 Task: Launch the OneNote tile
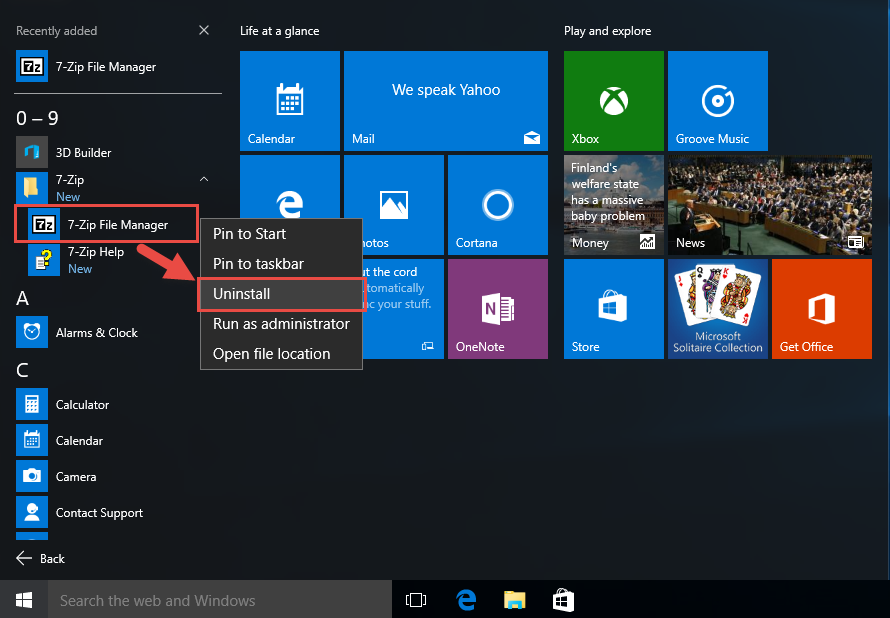pos(498,309)
